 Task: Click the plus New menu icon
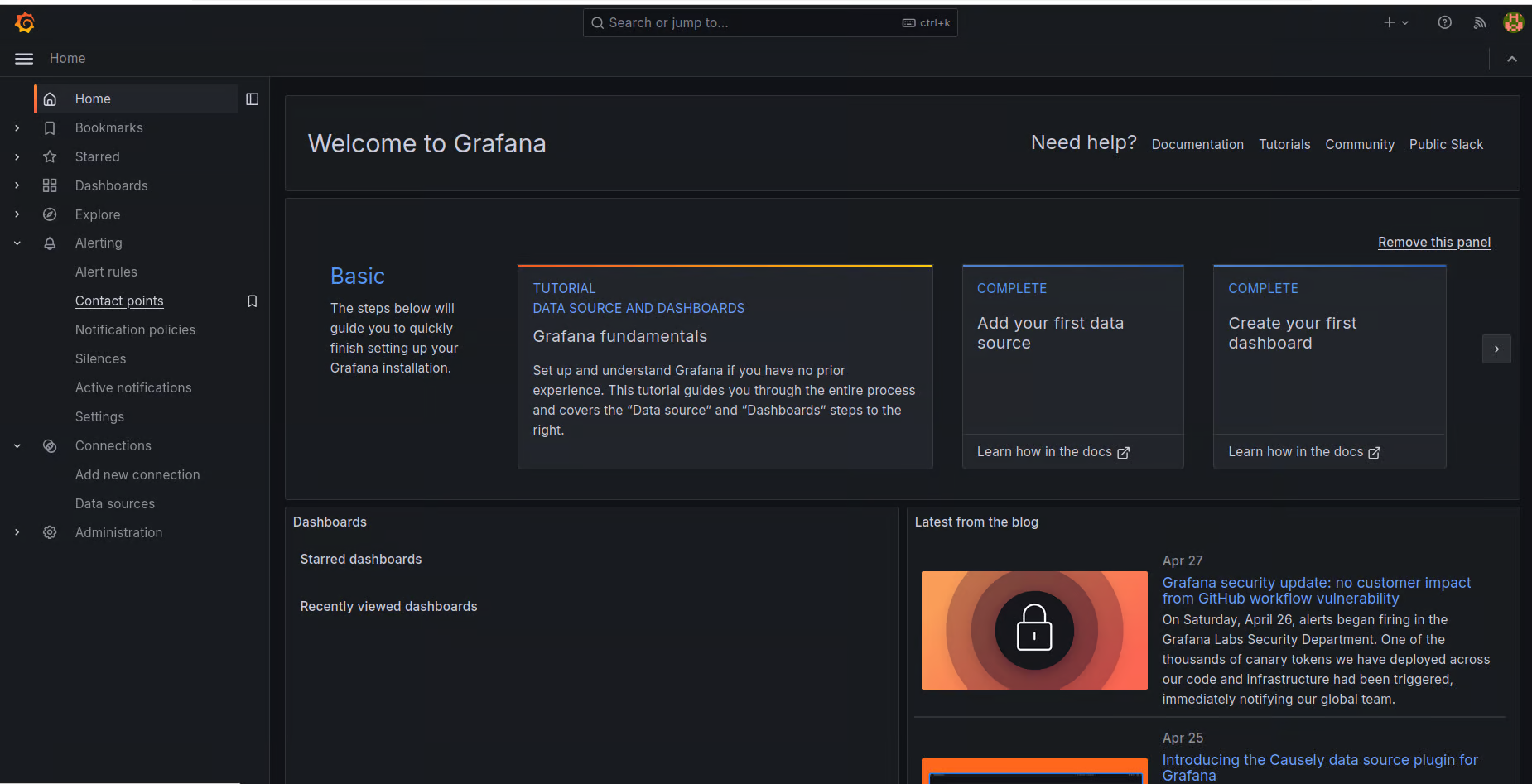(x=1396, y=22)
